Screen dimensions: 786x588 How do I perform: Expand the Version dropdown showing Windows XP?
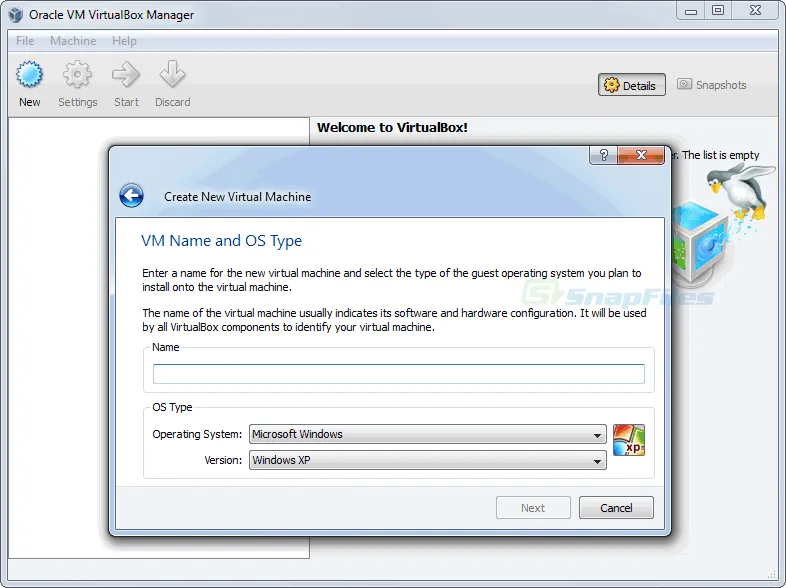pyautogui.click(x=427, y=461)
